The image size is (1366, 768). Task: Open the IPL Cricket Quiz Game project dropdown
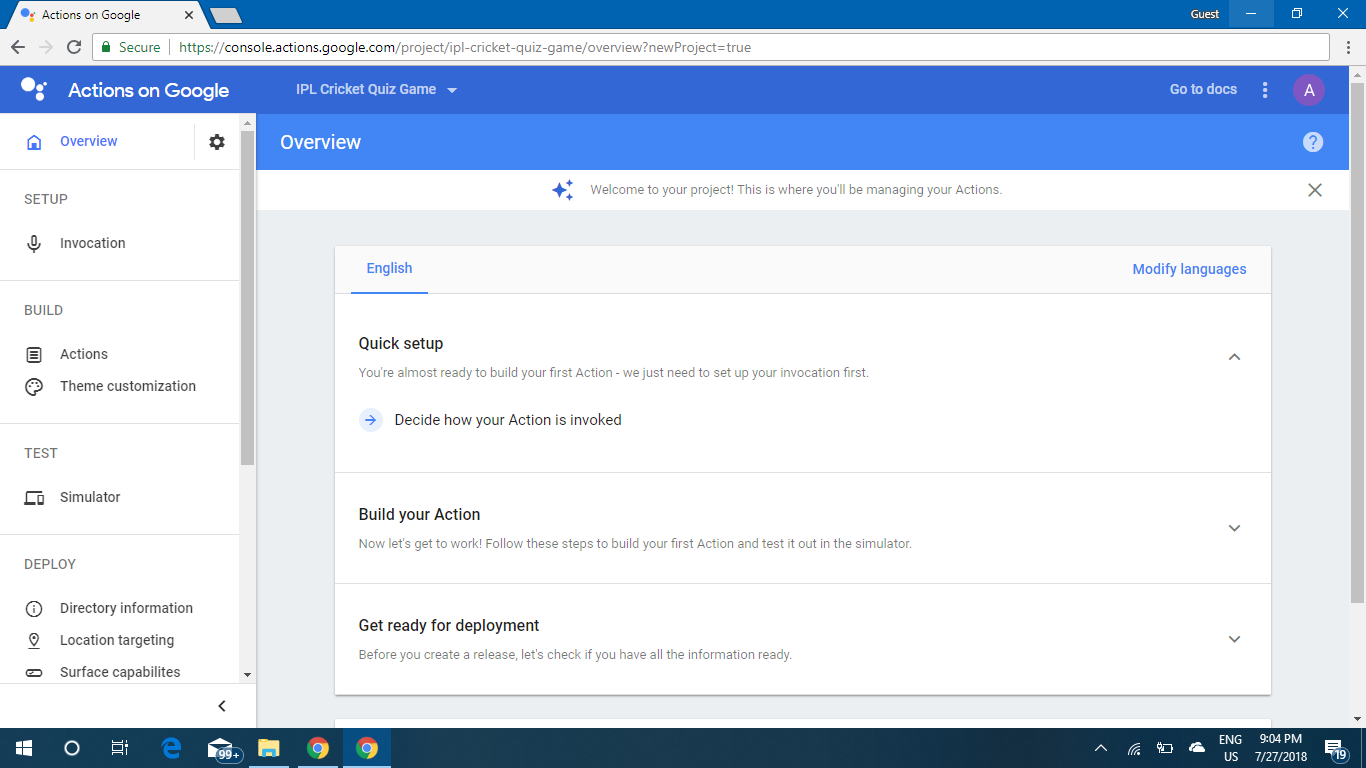click(x=377, y=90)
